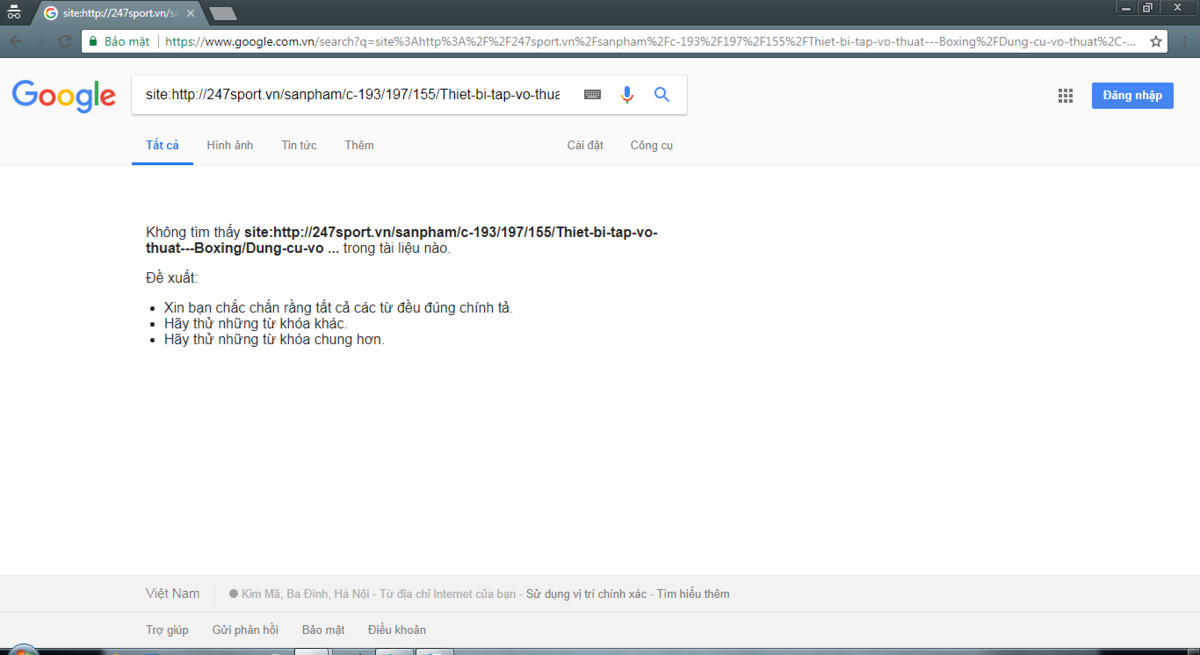This screenshot has height=655, width=1200.
Task: Click the Windows Start orb
Action: [22, 650]
